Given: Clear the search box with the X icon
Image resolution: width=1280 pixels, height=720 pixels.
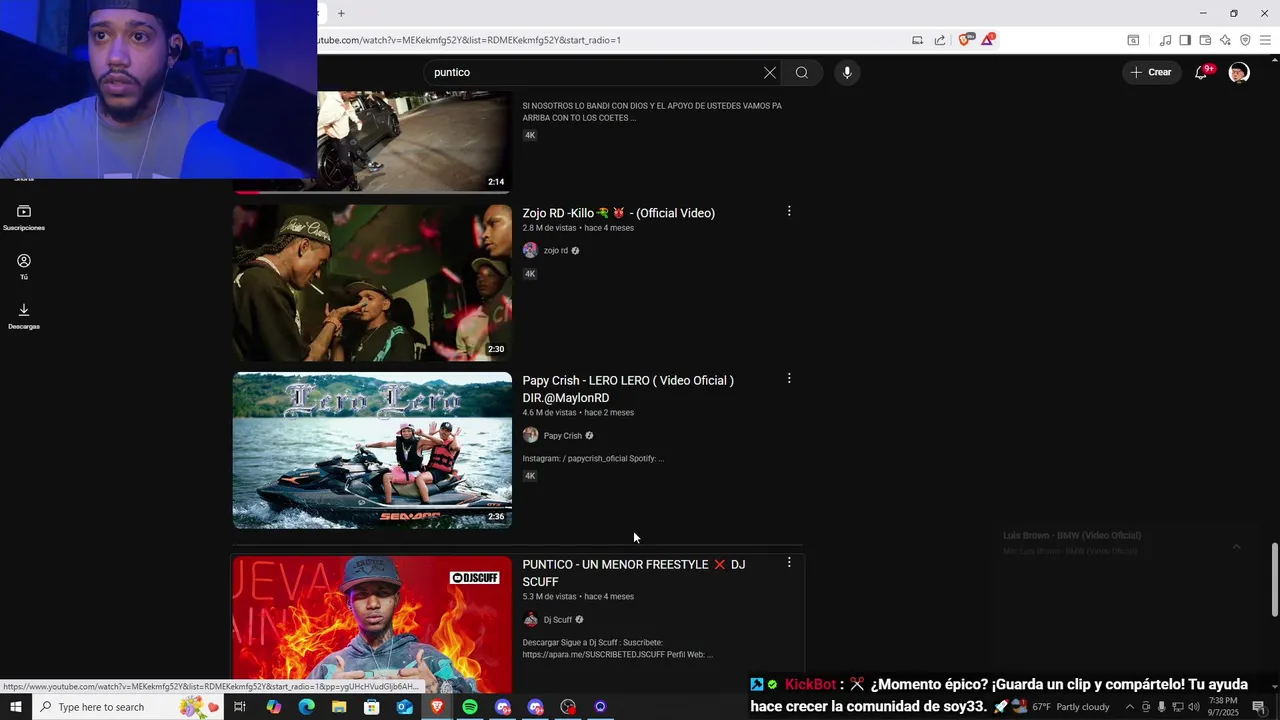Looking at the screenshot, I should (x=770, y=73).
